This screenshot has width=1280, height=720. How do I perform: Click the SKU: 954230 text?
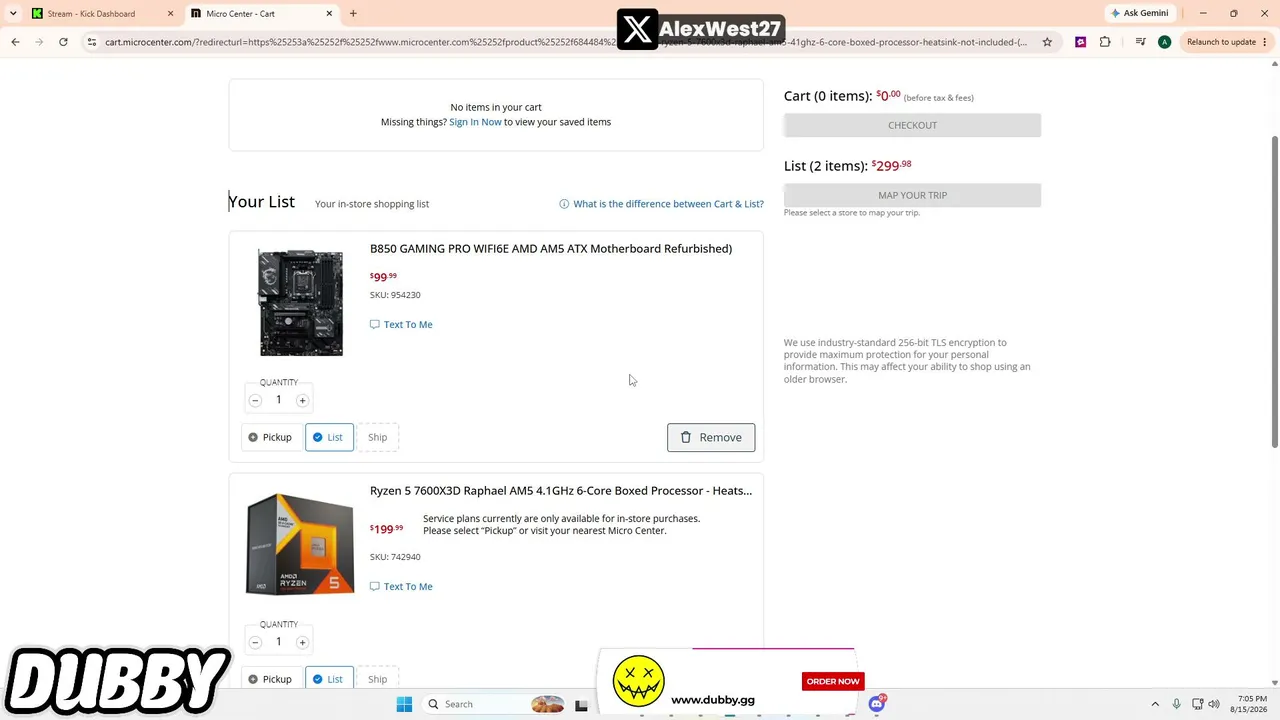point(395,295)
